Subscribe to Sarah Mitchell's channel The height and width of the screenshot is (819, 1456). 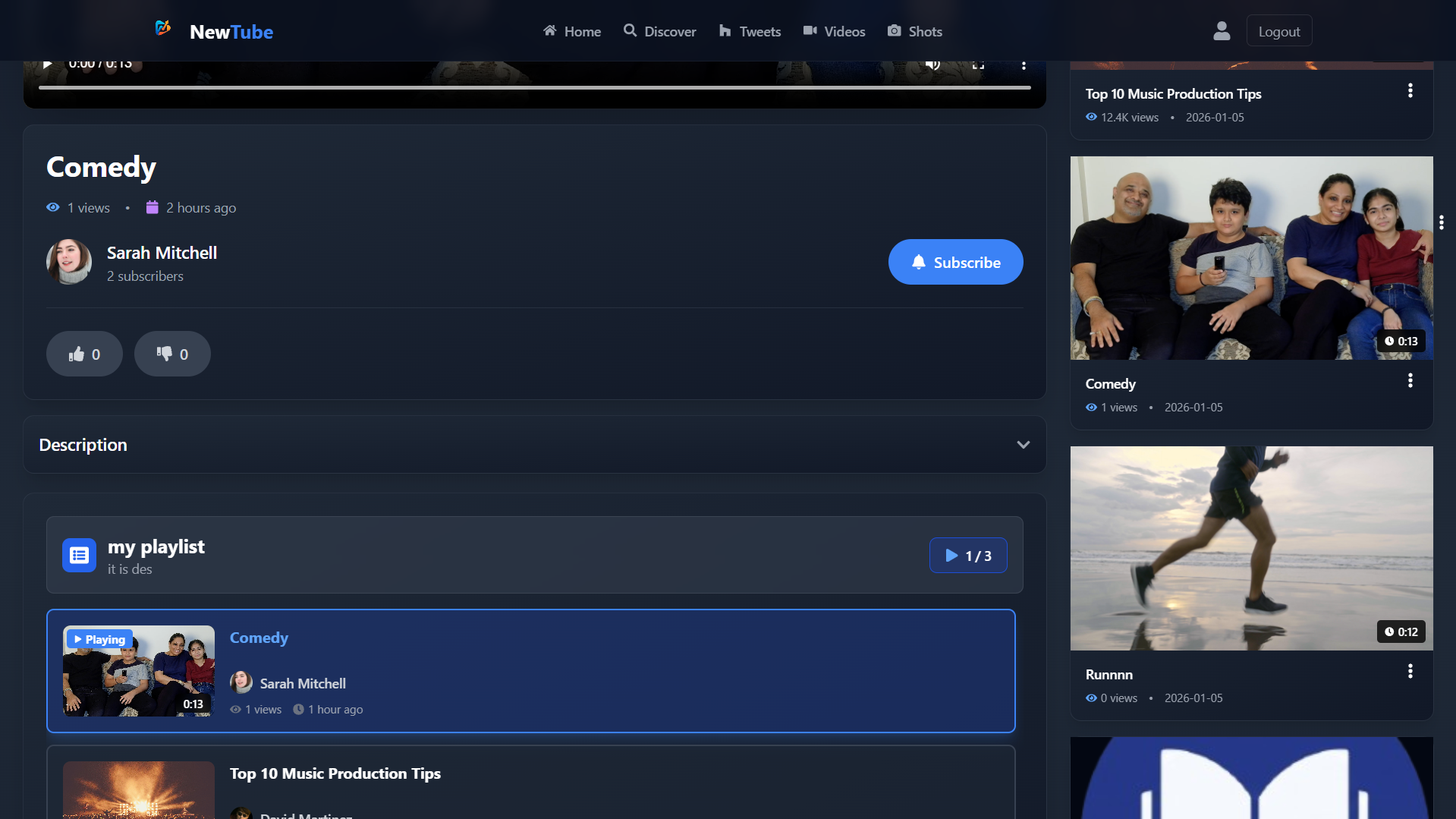click(x=955, y=262)
